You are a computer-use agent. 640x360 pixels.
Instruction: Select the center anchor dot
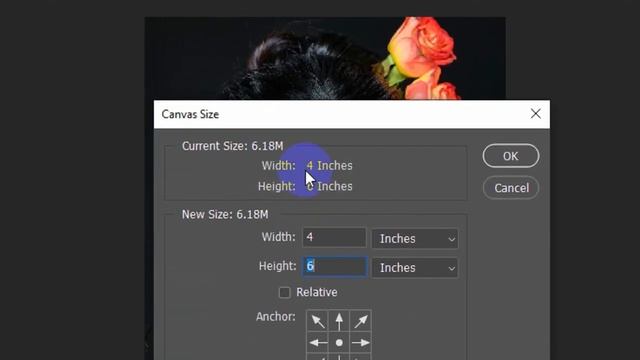tap(339, 342)
